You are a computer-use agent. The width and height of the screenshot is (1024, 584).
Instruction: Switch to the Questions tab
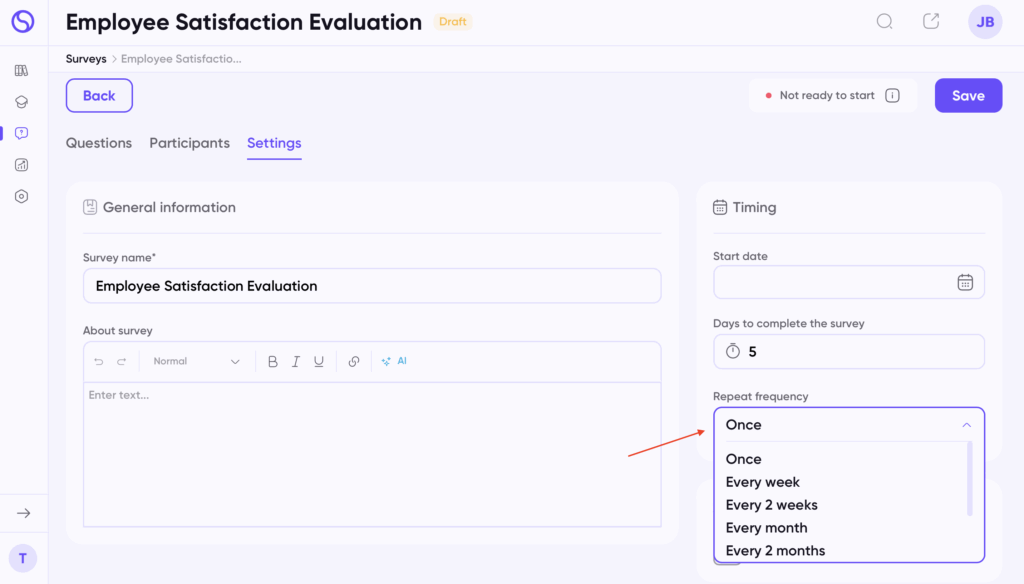(x=99, y=143)
